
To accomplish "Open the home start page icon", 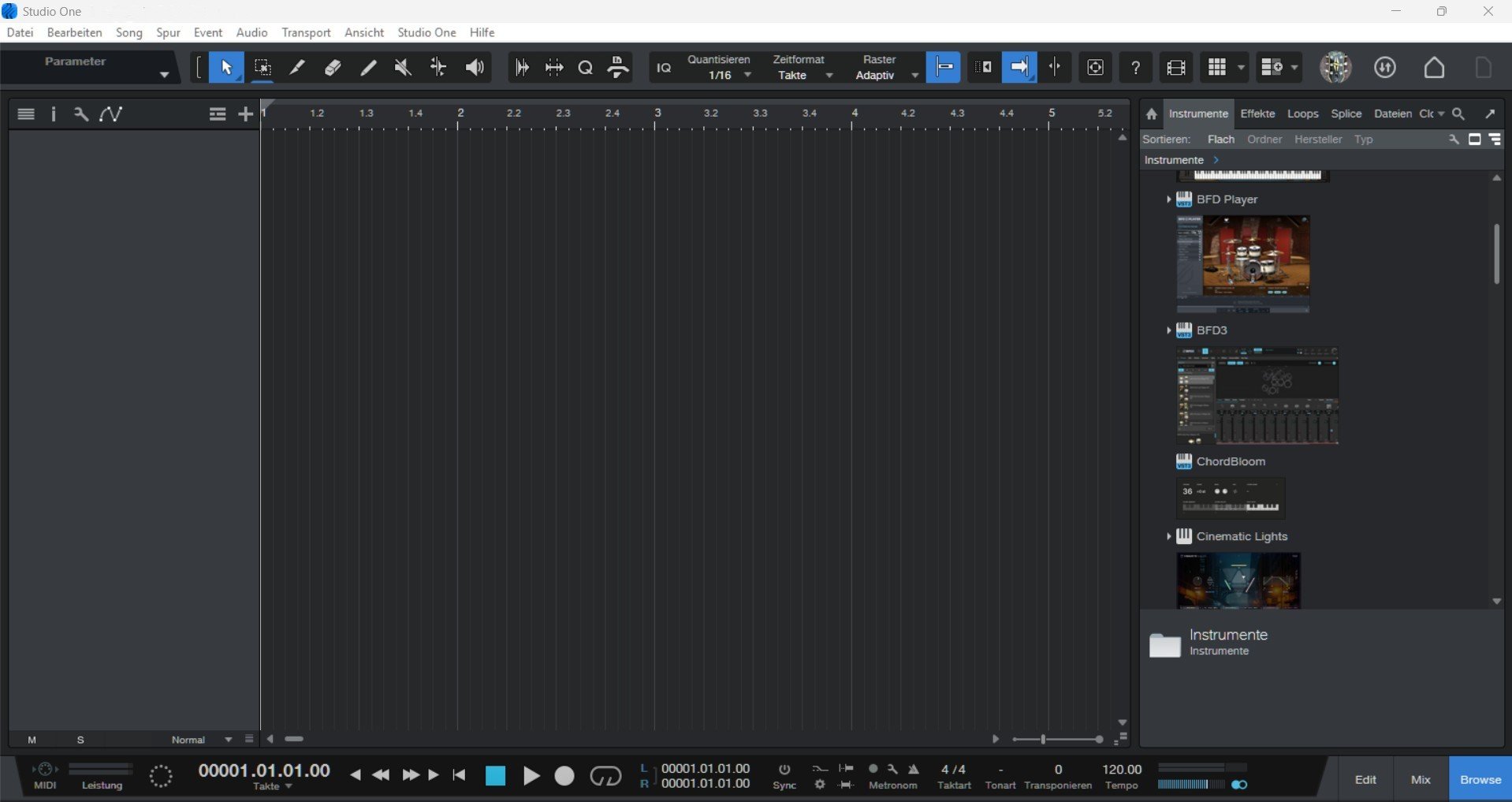I will pos(1434,68).
